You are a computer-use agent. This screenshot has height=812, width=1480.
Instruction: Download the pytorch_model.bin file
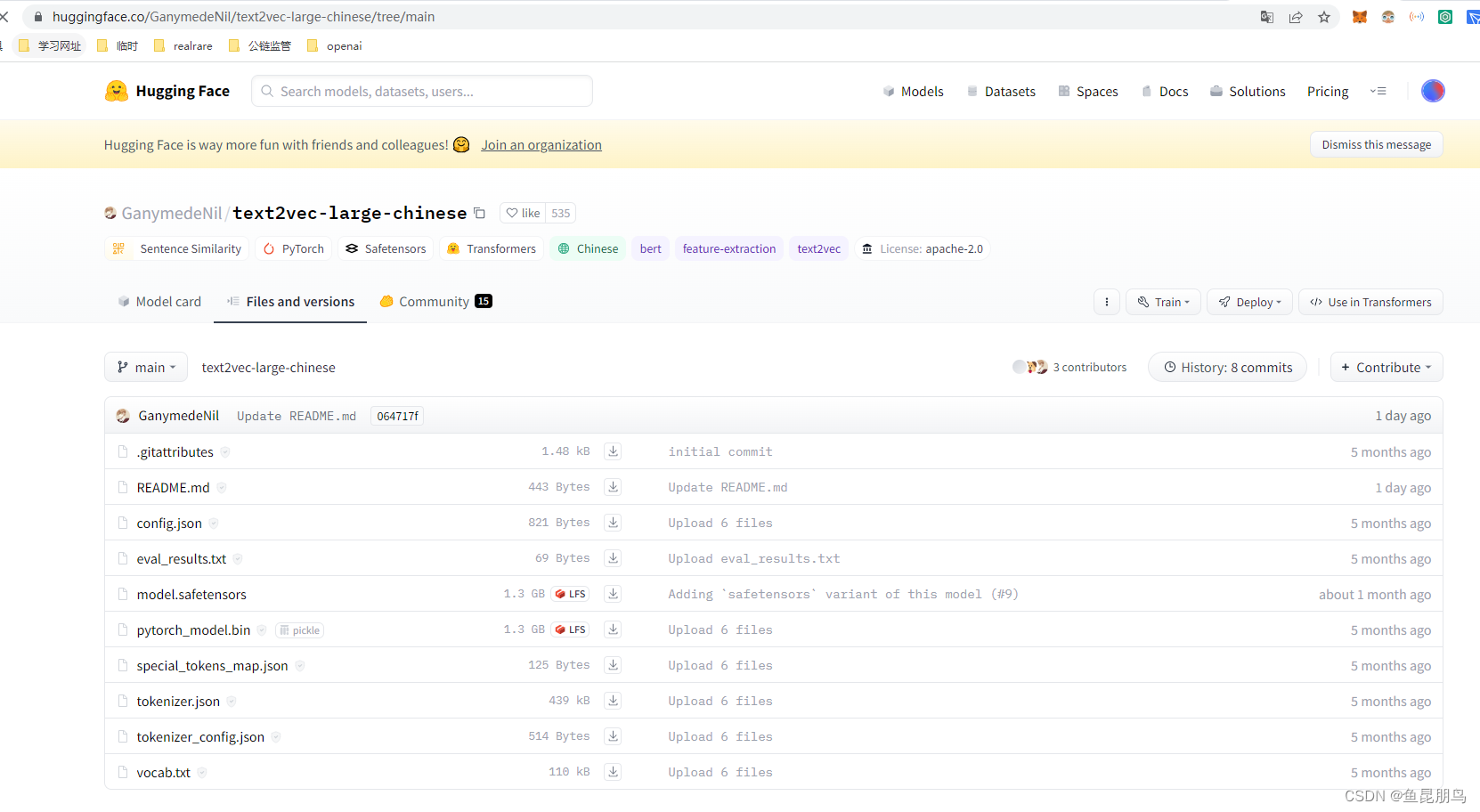[x=613, y=629]
